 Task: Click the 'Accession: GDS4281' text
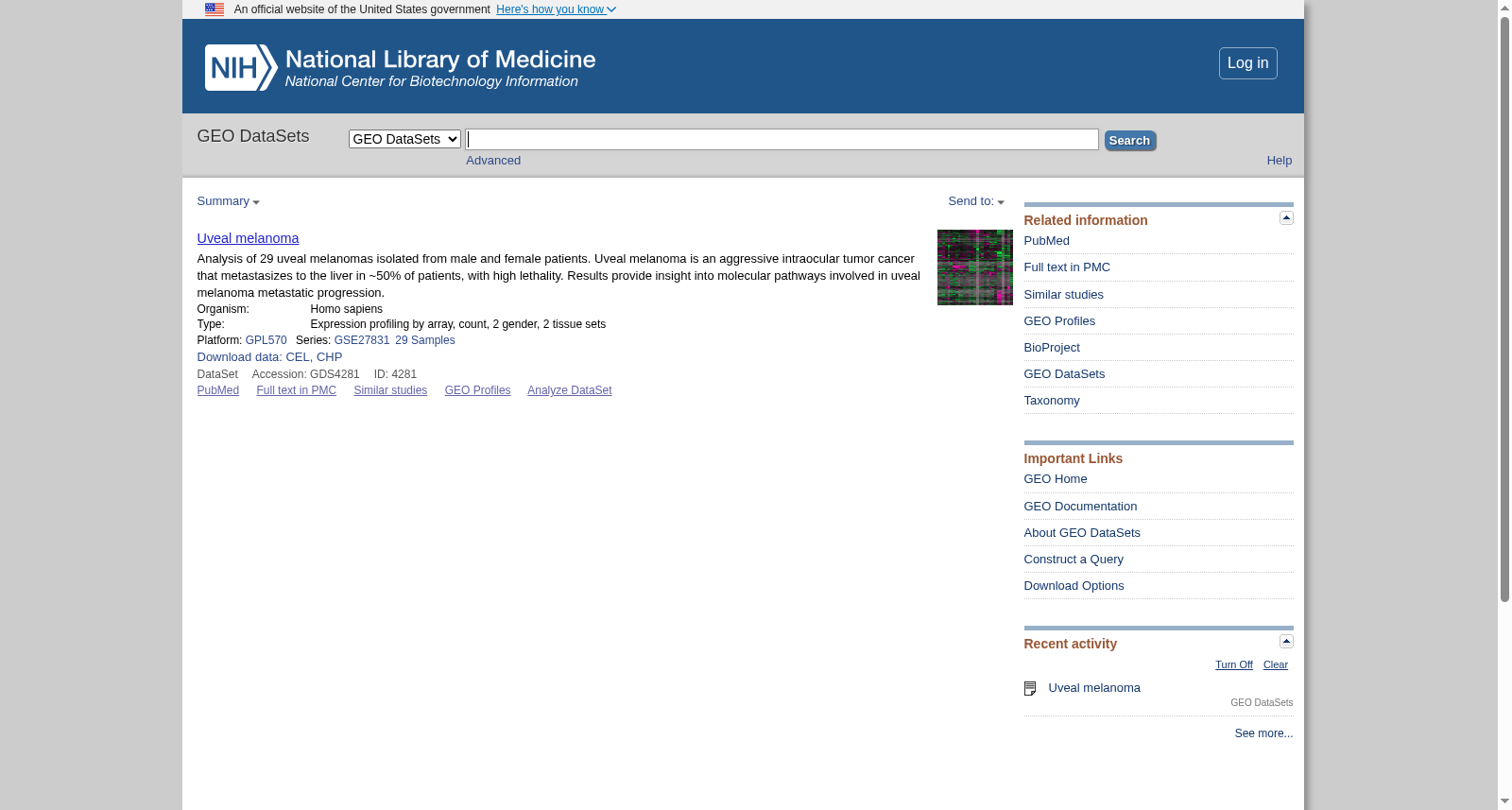305,374
